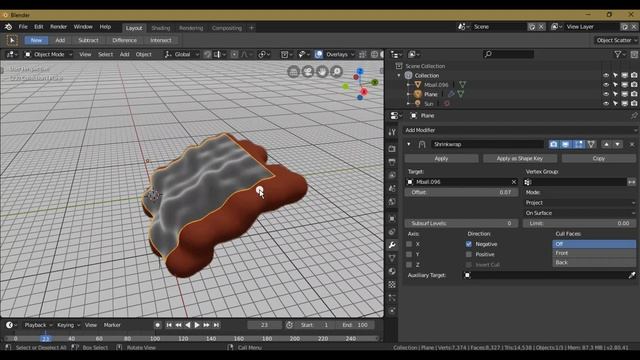Open the Overlays dropdown arrow
640x360 pixels.
tap(352, 54)
